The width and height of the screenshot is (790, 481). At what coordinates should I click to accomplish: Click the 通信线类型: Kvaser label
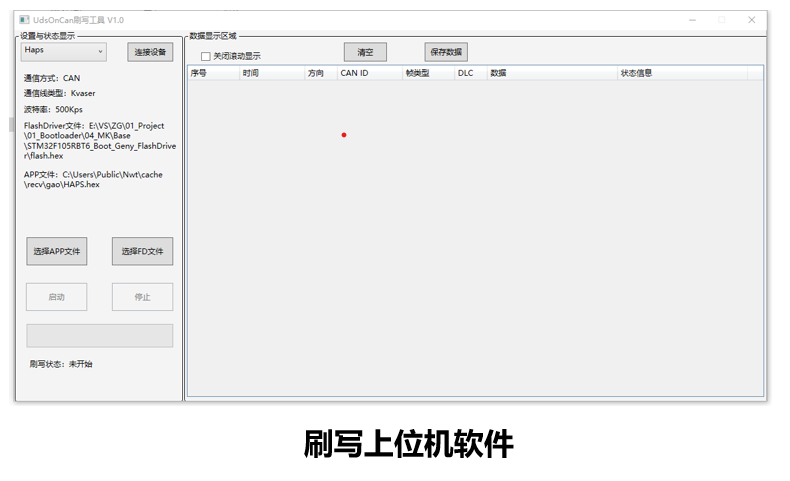59,93
